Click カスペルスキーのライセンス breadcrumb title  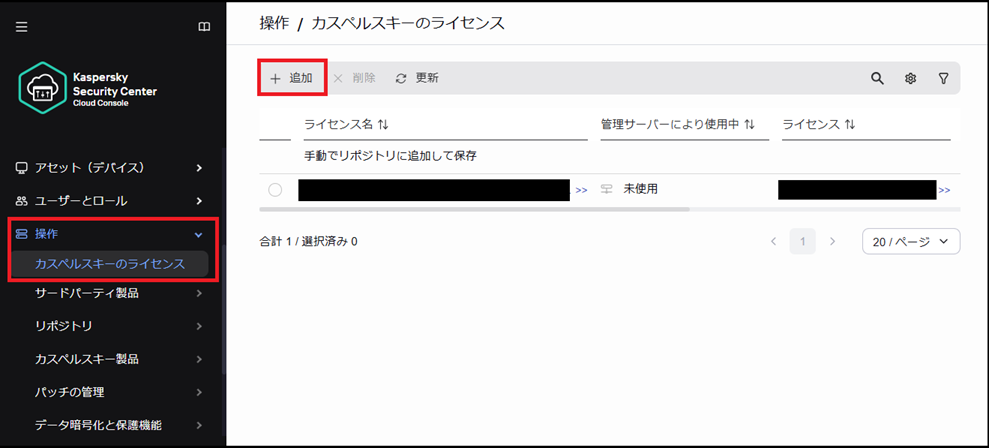point(408,23)
